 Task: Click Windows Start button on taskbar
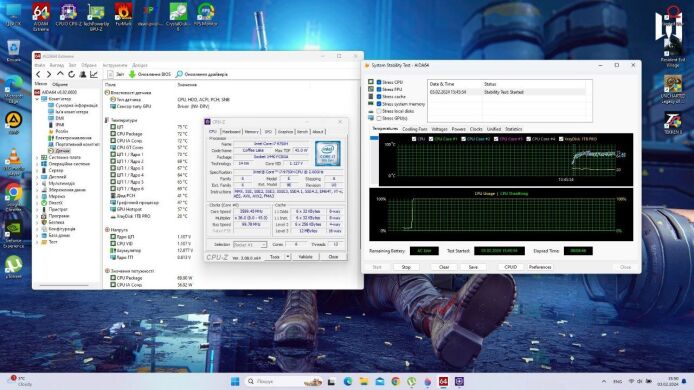pyautogui.click(x=235, y=381)
